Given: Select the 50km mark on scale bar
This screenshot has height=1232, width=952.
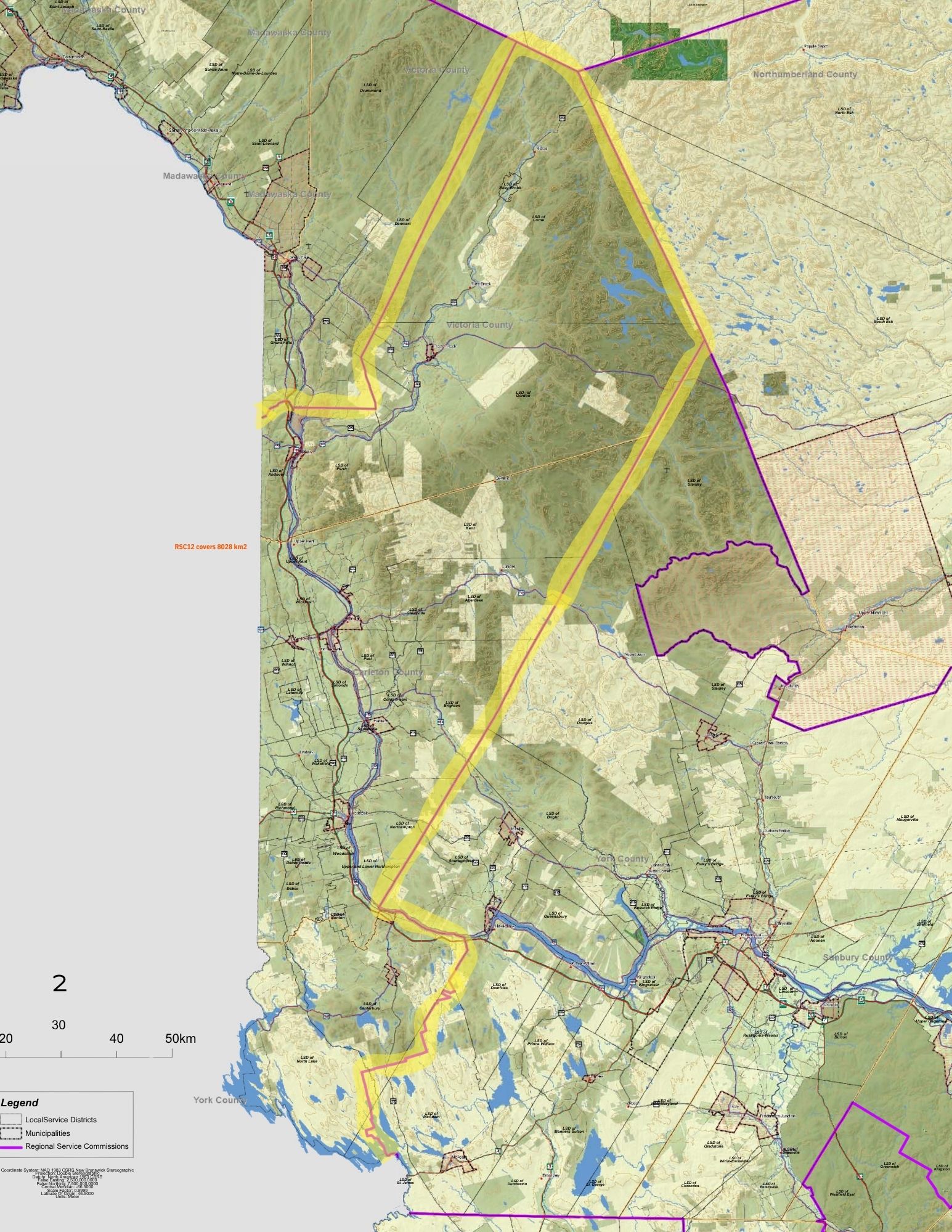Looking at the screenshot, I should [180, 1038].
